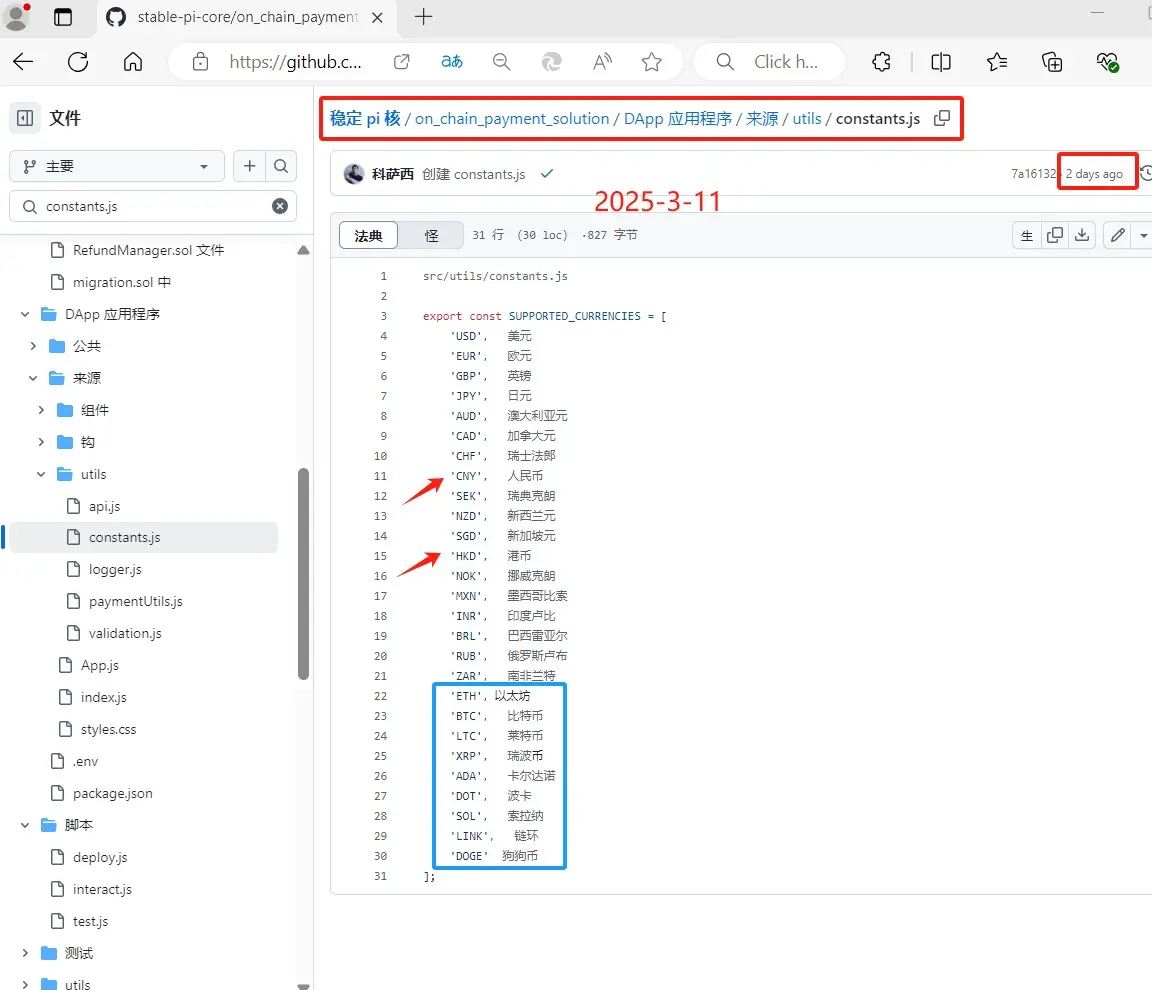The image size is (1152, 990).
Task: Open styles.css in file tree
Action: tap(109, 729)
